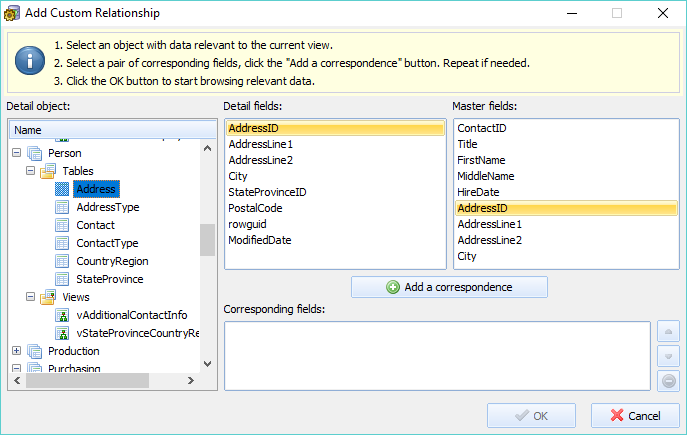Click the vAdditionalContactInfo view icon

tap(62, 315)
